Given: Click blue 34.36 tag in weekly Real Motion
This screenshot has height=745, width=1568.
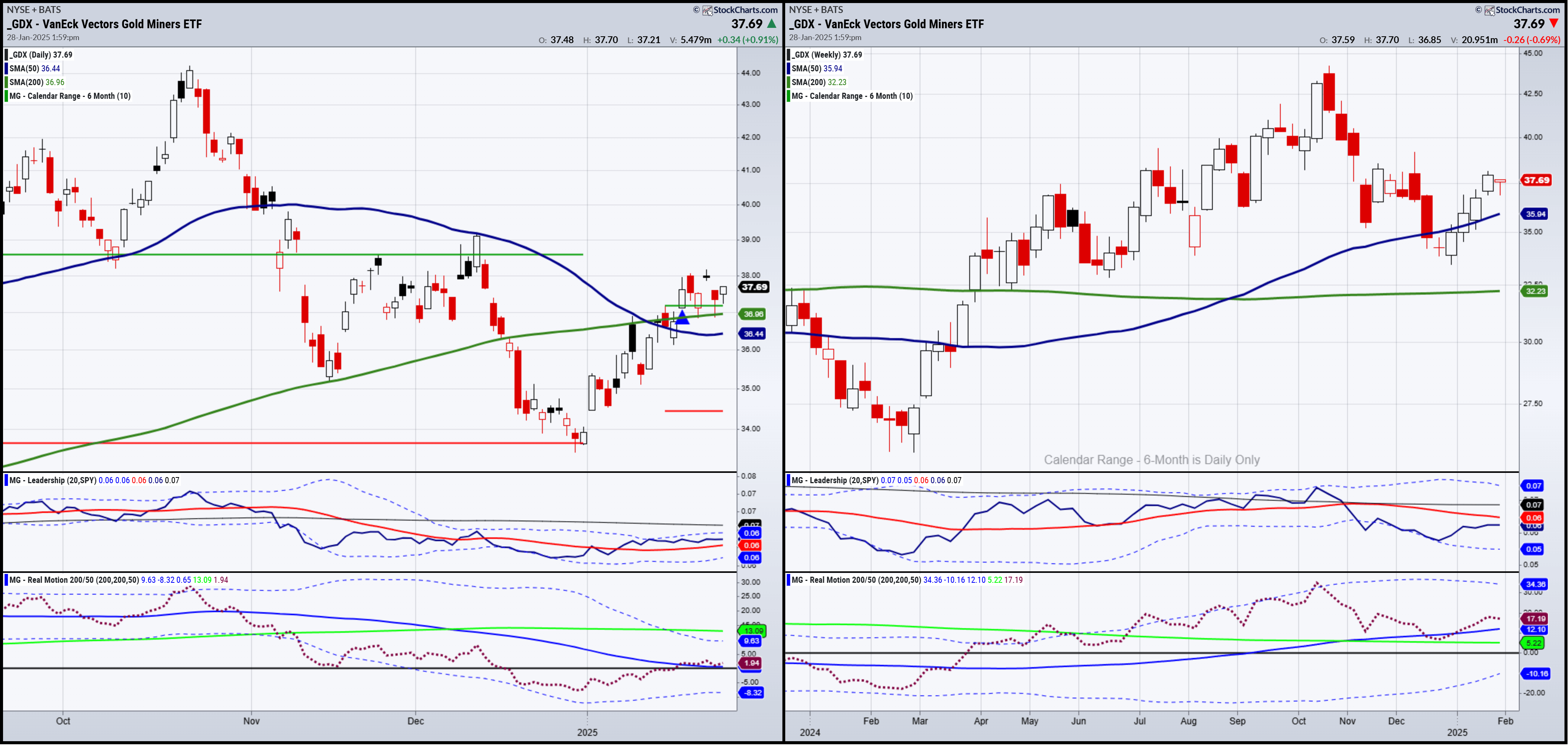Looking at the screenshot, I should (x=1534, y=584).
